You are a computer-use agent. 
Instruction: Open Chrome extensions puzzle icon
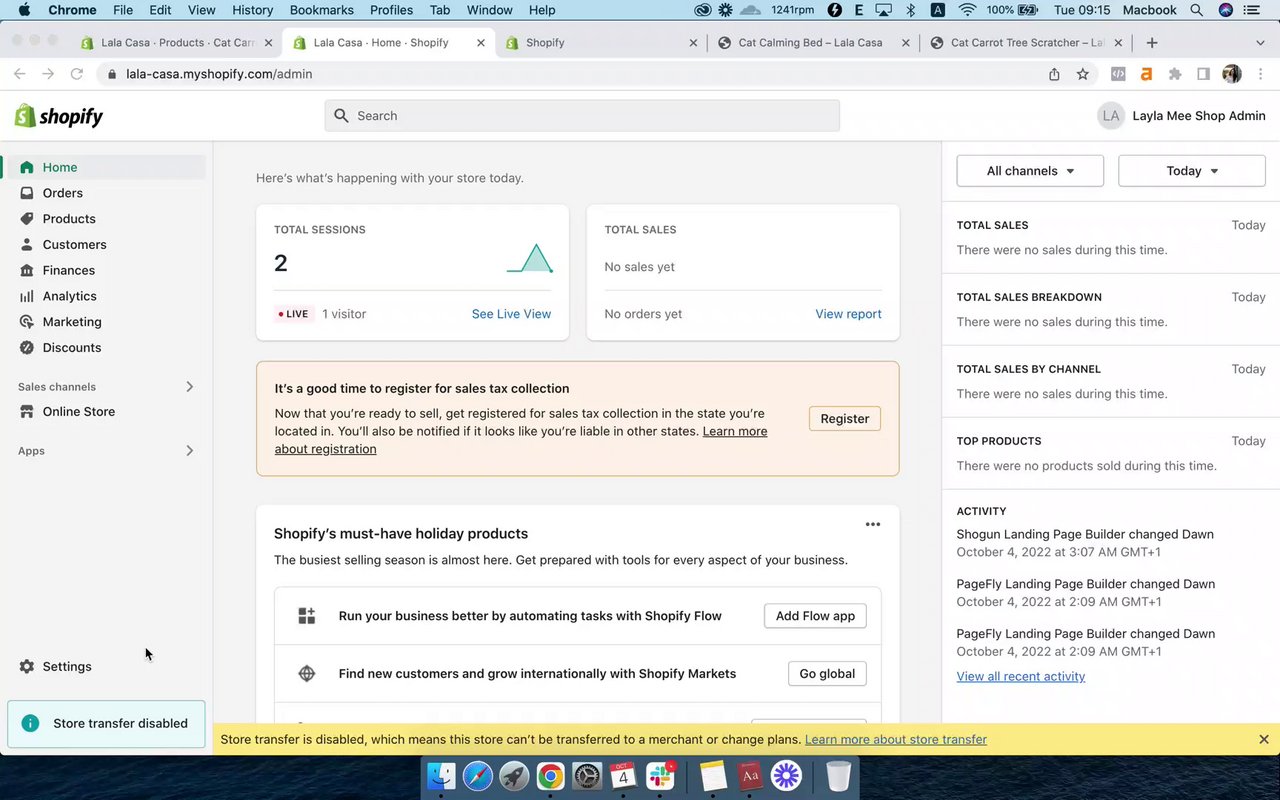point(1175,74)
